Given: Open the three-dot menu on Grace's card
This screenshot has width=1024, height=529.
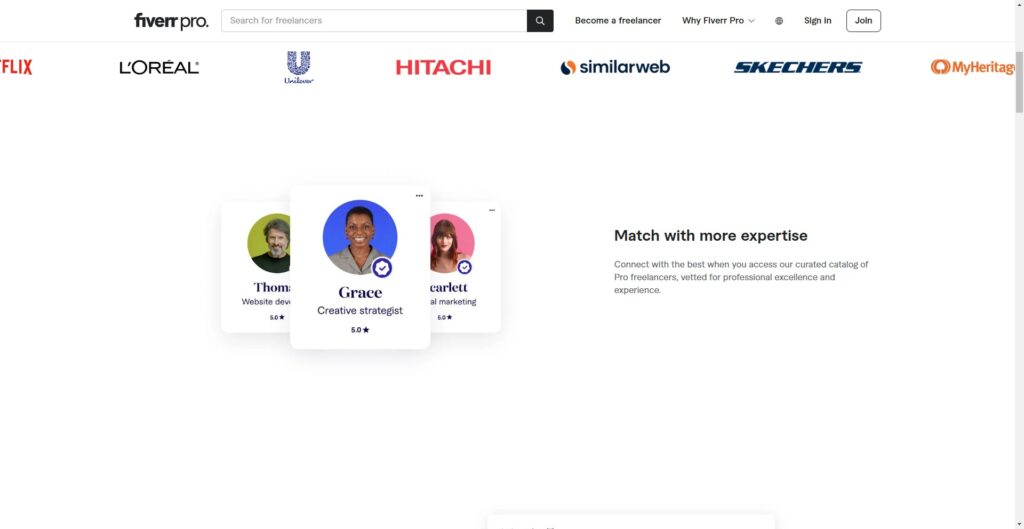Looking at the screenshot, I should pyautogui.click(x=419, y=196).
